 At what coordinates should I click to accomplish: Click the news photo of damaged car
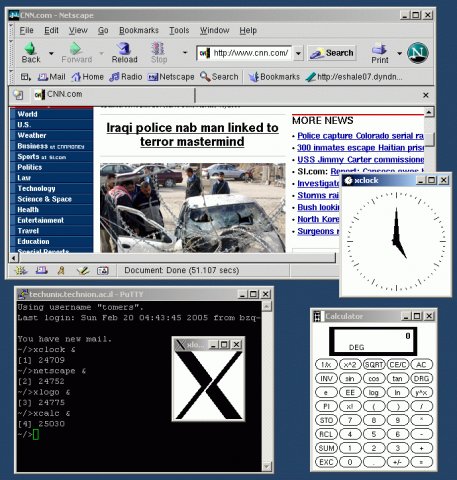193,208
